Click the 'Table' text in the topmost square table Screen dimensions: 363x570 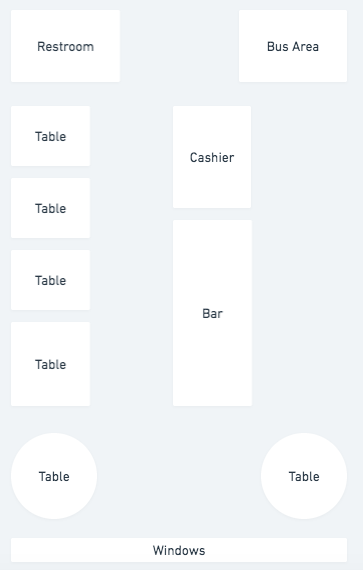51,136
